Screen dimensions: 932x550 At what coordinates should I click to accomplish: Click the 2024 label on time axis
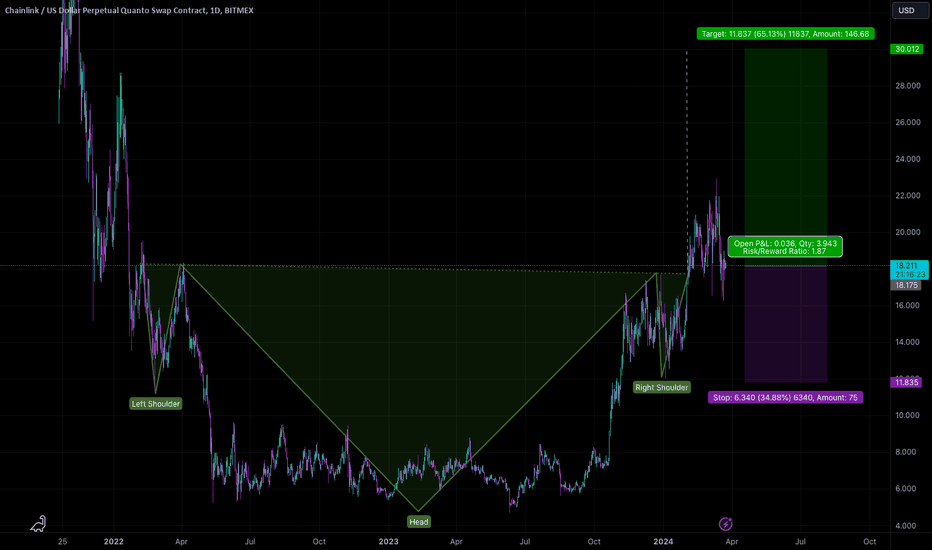click(x=663, y=541)
